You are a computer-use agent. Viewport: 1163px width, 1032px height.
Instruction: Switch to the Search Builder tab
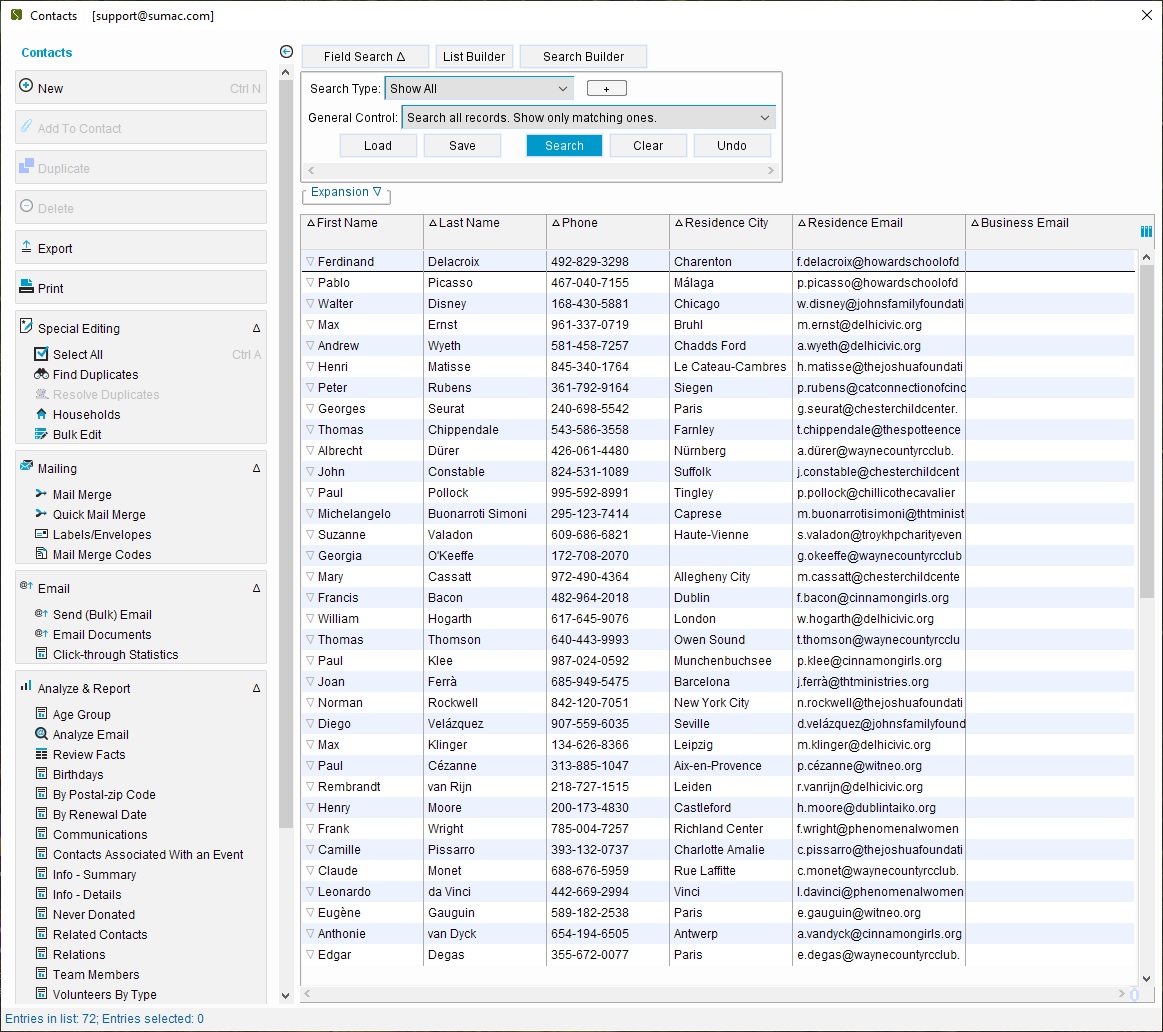click(x=584, y=56)
